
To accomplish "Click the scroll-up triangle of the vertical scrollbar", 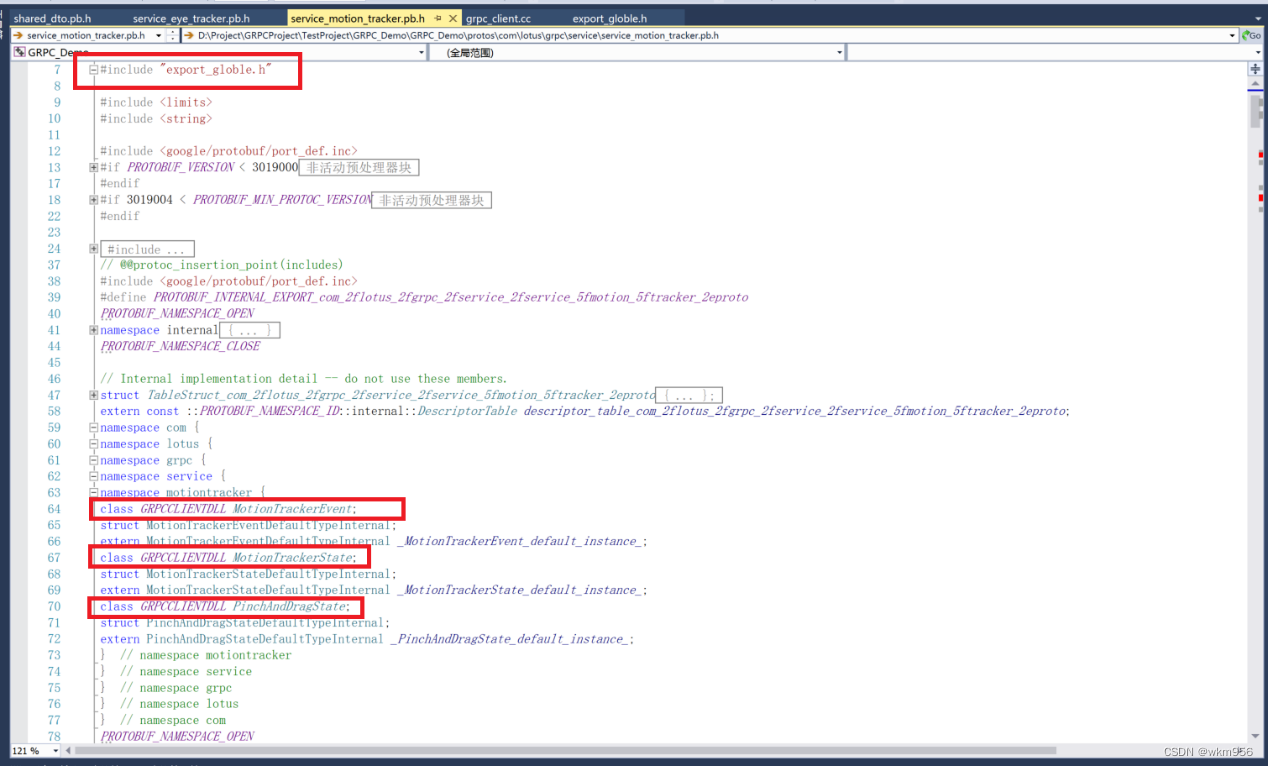I will tap(1255, 83).
